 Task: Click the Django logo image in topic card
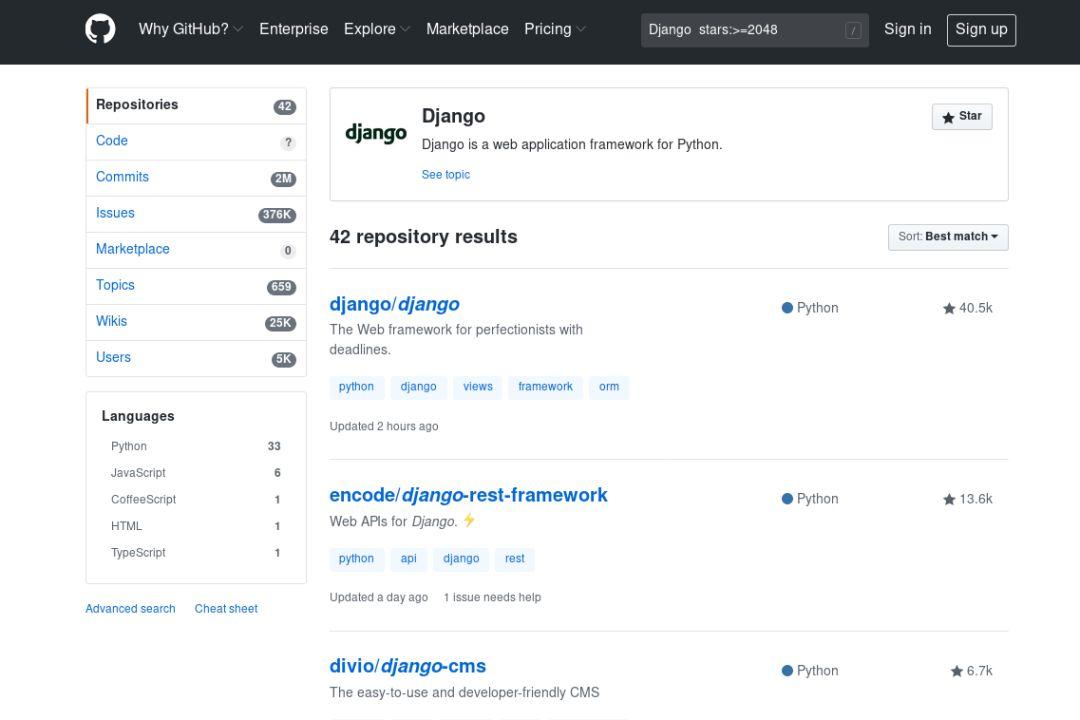point(375,132)
